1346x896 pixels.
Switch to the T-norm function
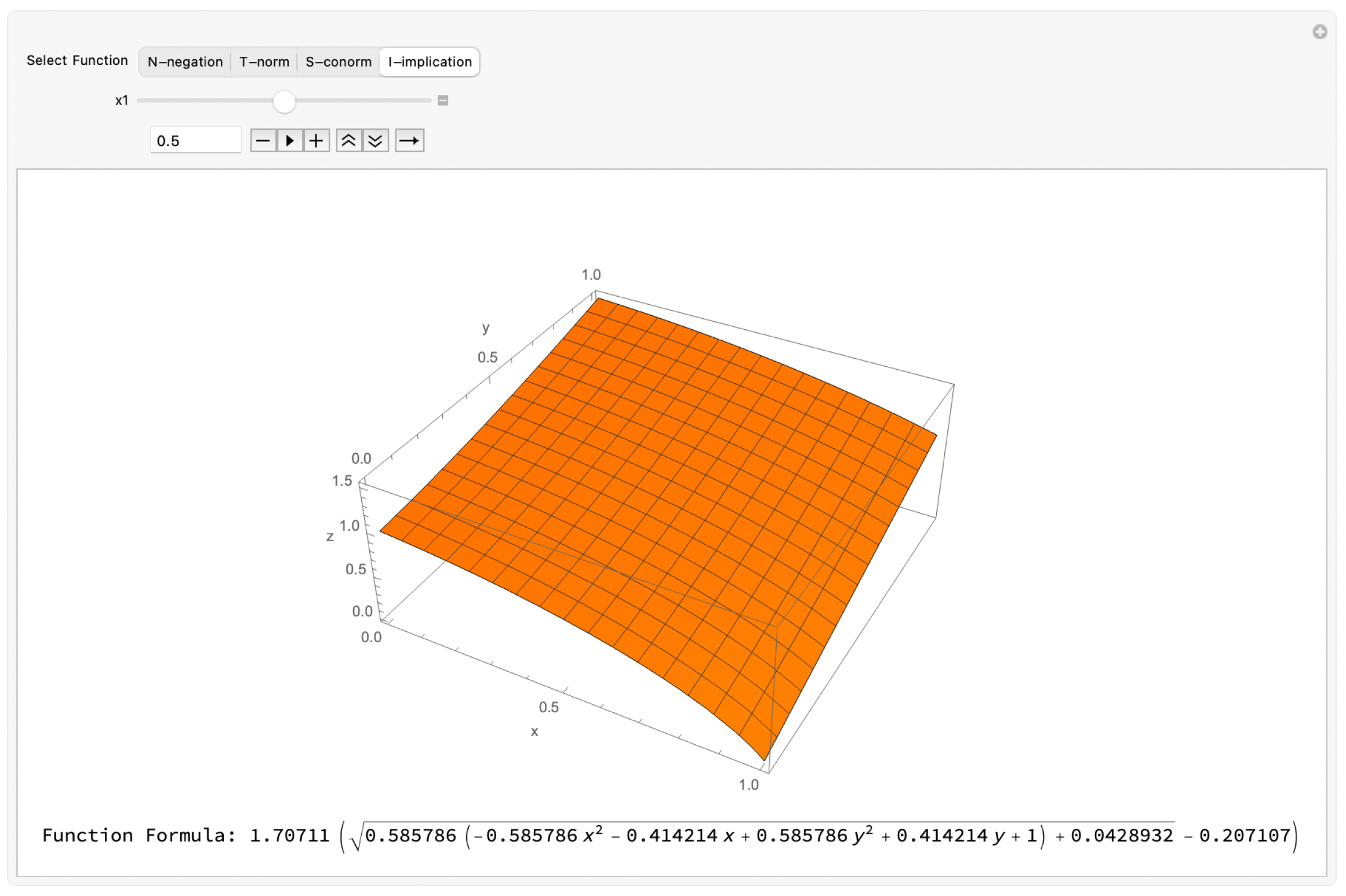pos(264,62)
